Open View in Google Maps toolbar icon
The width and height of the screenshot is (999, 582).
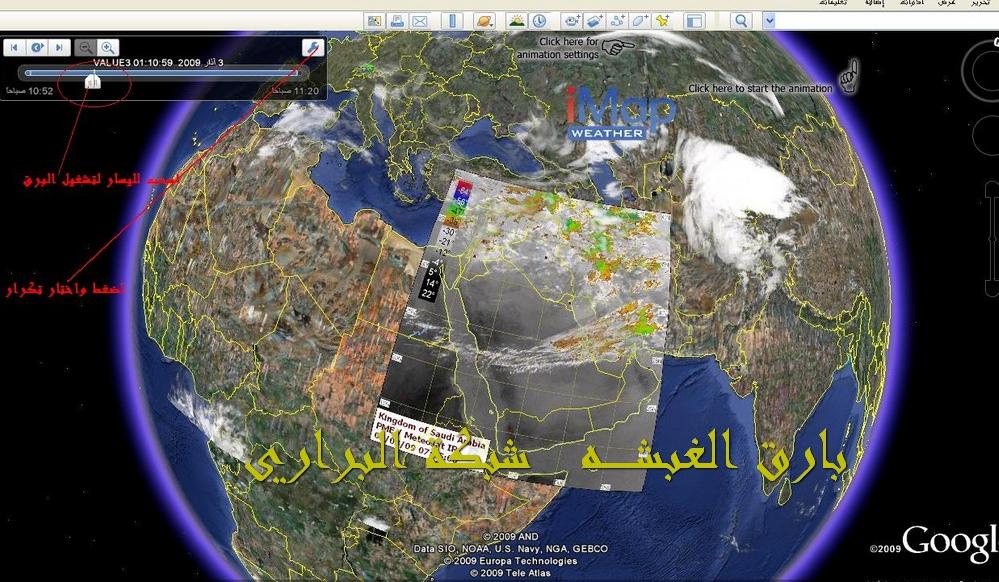[x=375, y=21]
